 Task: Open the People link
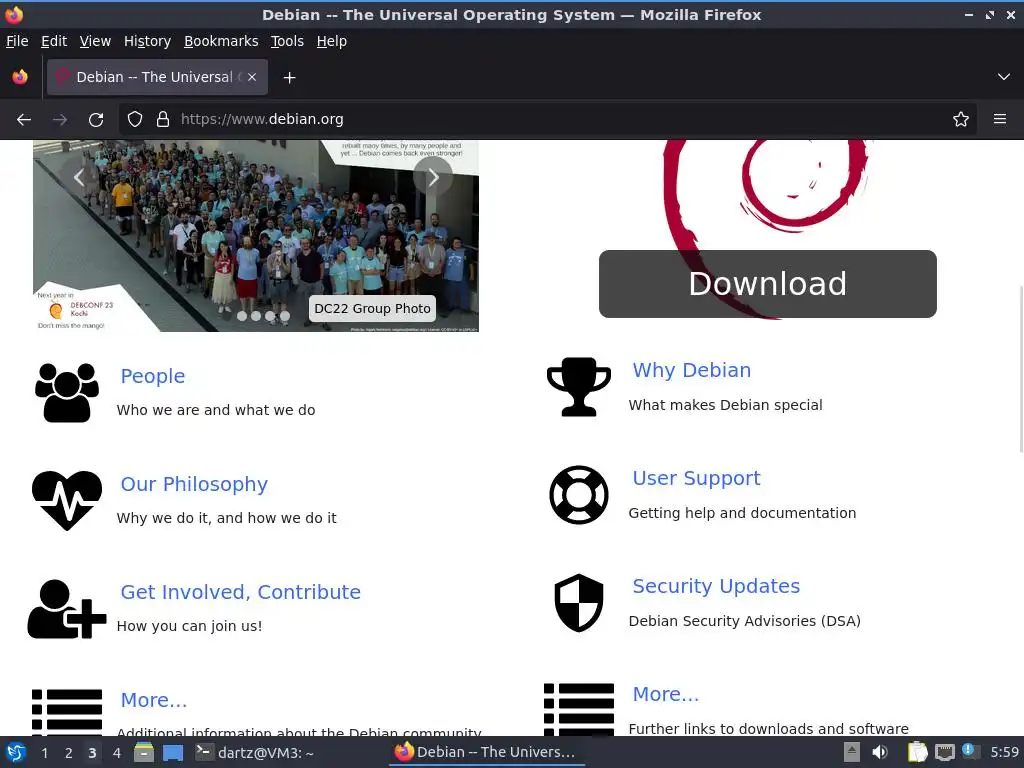click(x=153, y=376)
